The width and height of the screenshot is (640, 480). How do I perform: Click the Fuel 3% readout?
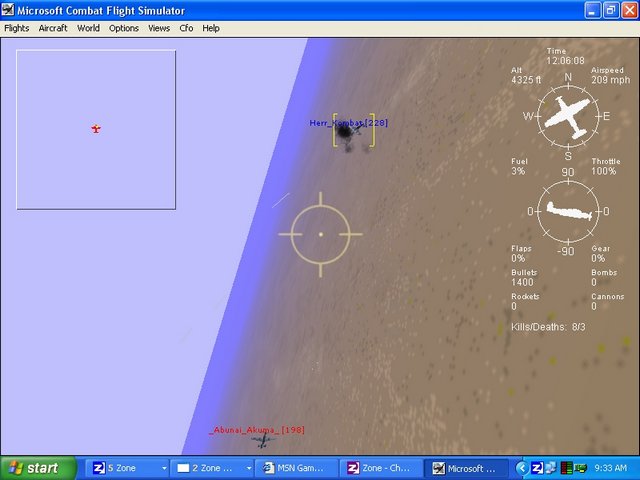519,167
